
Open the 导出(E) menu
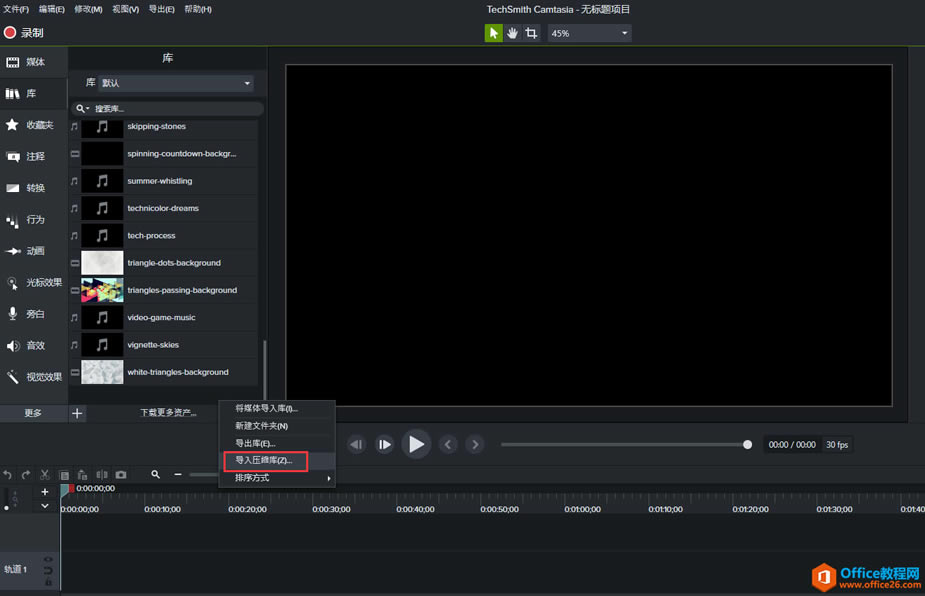(162, 9)
